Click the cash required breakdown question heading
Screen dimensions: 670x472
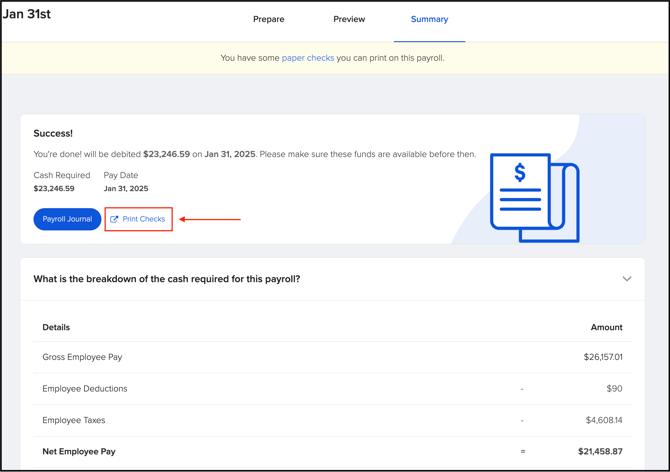tap(166, 279)
